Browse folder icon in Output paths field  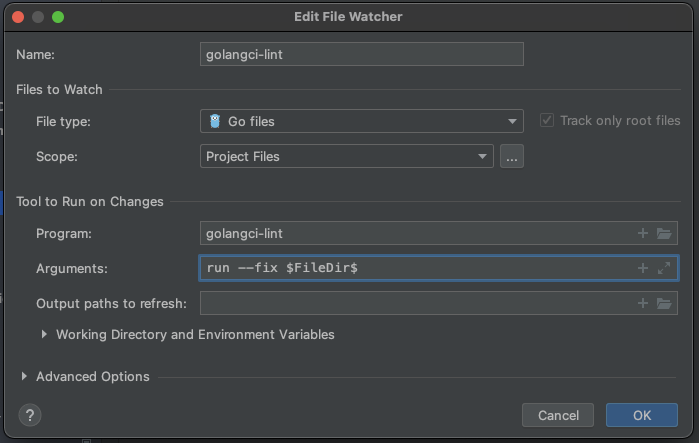(x=664, y=303)
